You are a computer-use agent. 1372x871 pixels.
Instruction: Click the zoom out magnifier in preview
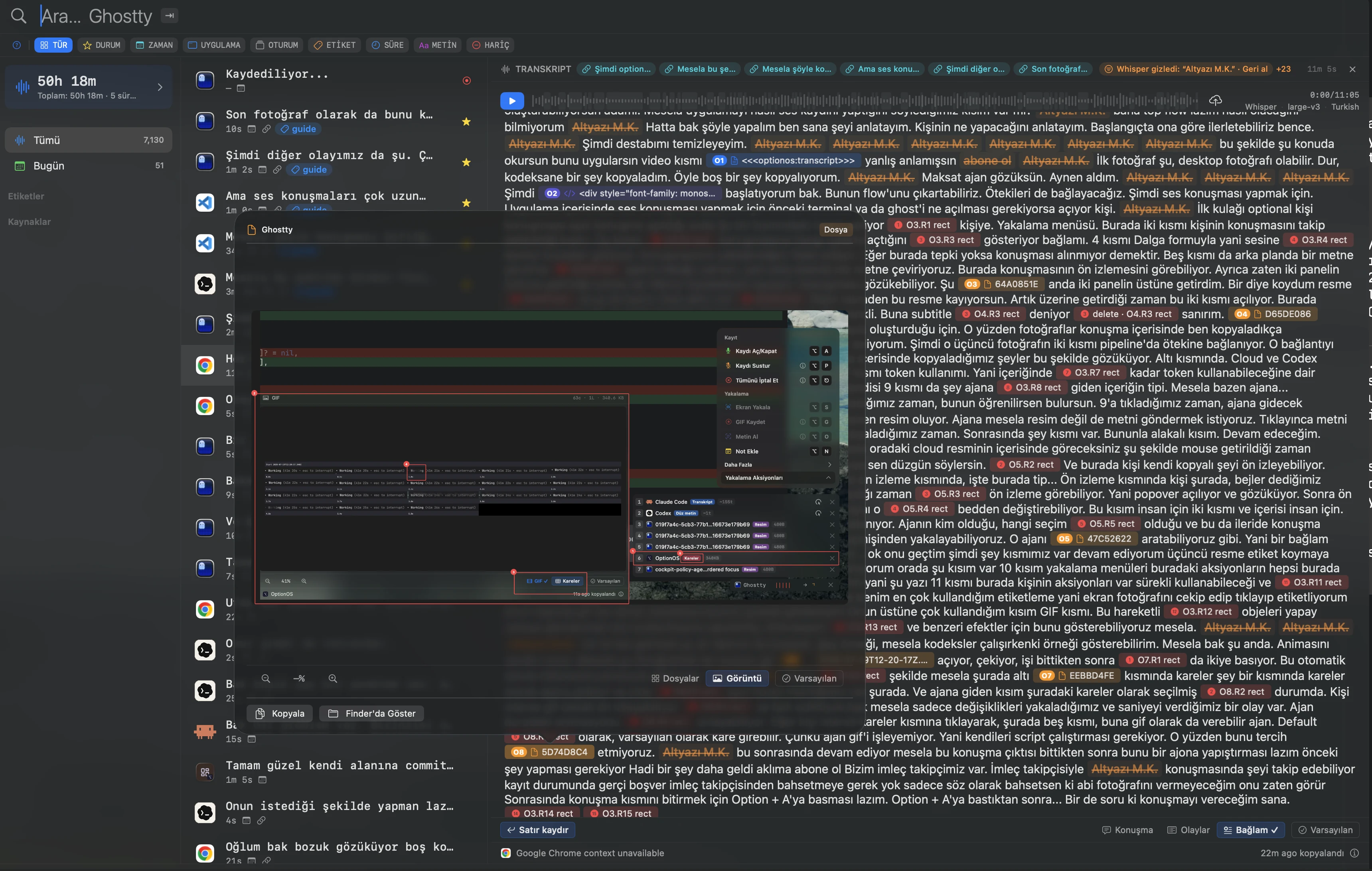tap(266, 678)
